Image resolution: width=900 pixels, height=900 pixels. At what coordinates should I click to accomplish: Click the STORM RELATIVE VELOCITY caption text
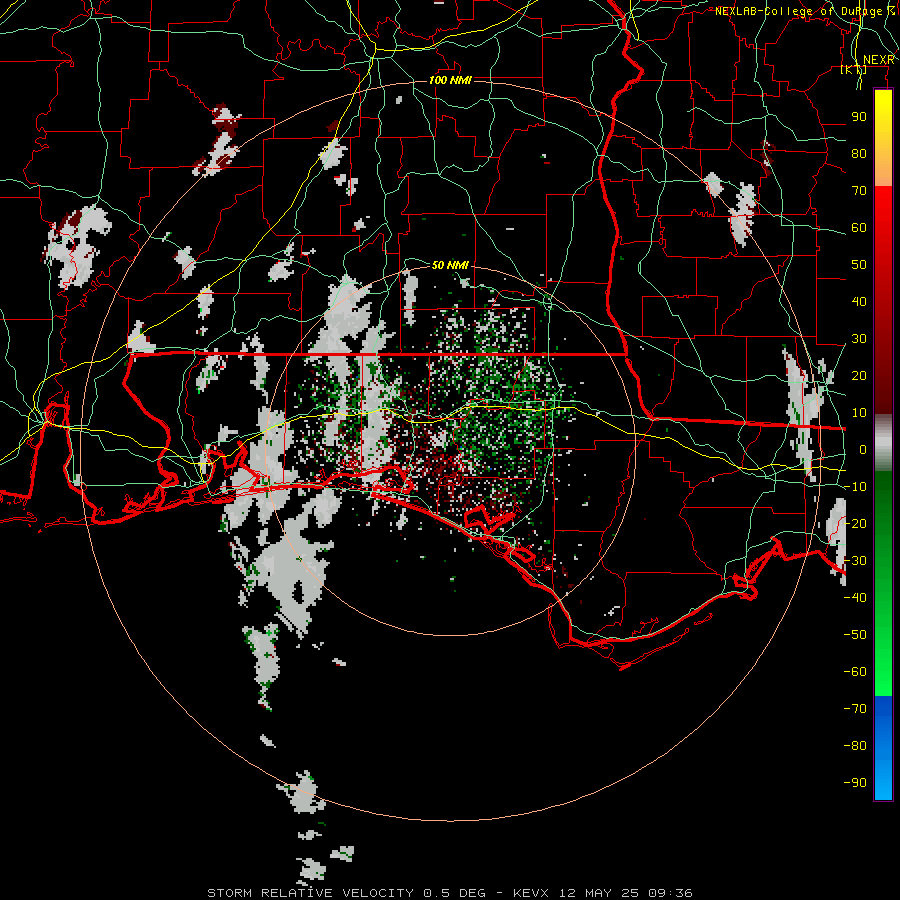(310, 893)
